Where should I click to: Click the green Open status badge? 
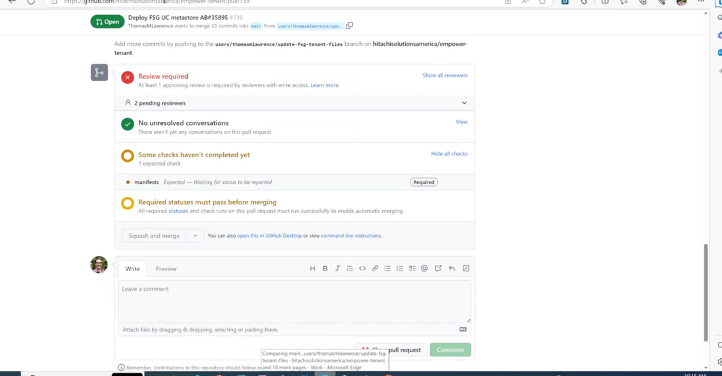tap(107, 22)
